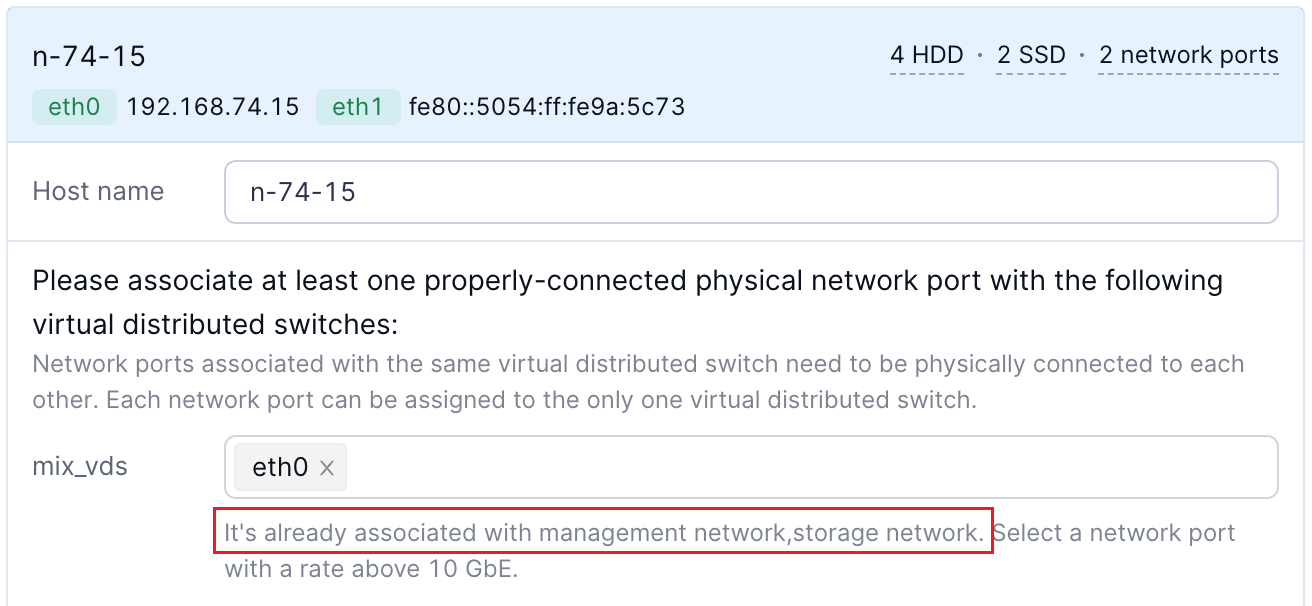Click the mix_vds label
The height and width of the screenshot is (606, 1312).
point(80,465)
